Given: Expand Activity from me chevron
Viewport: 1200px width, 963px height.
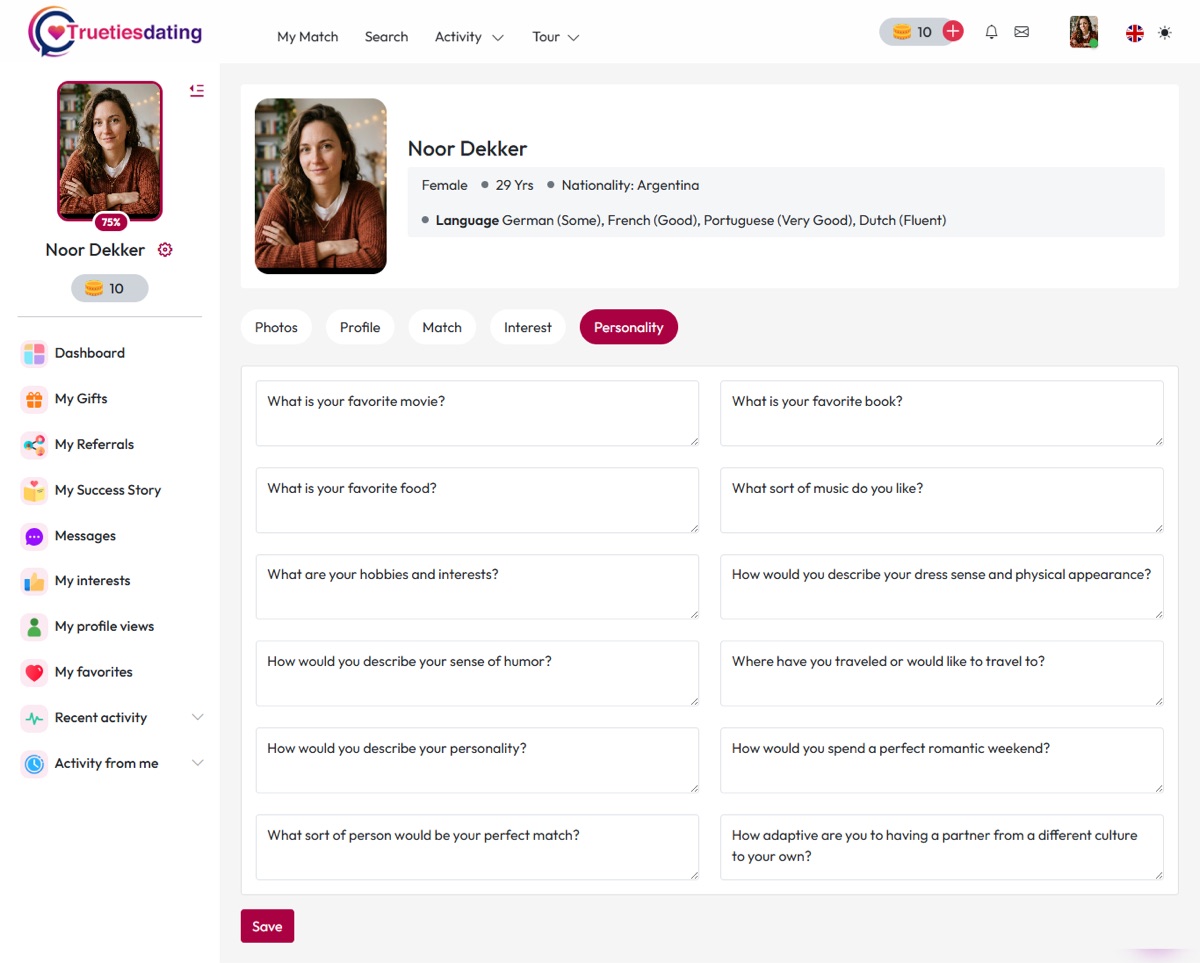Looking at the screenshot, I should coord(197,764).
